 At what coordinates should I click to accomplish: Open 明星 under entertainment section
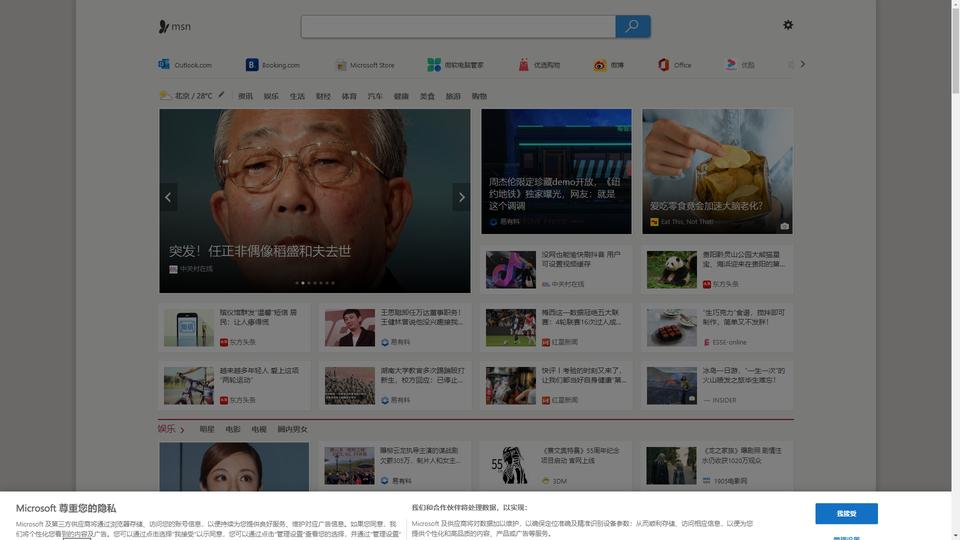[207, 429]
